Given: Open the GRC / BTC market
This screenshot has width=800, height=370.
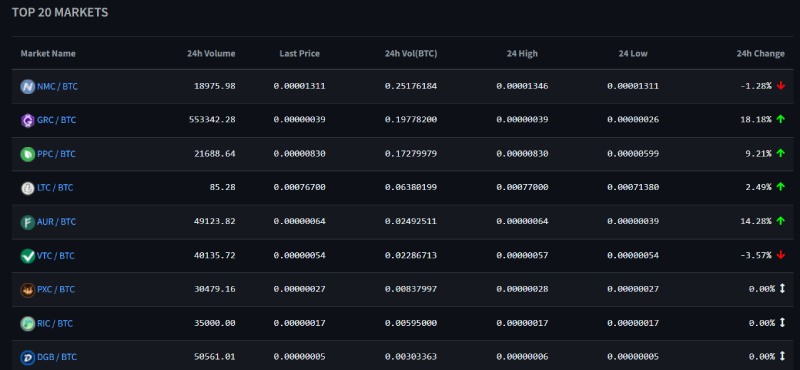Looking at the screenshot, I should coord(56,120).
